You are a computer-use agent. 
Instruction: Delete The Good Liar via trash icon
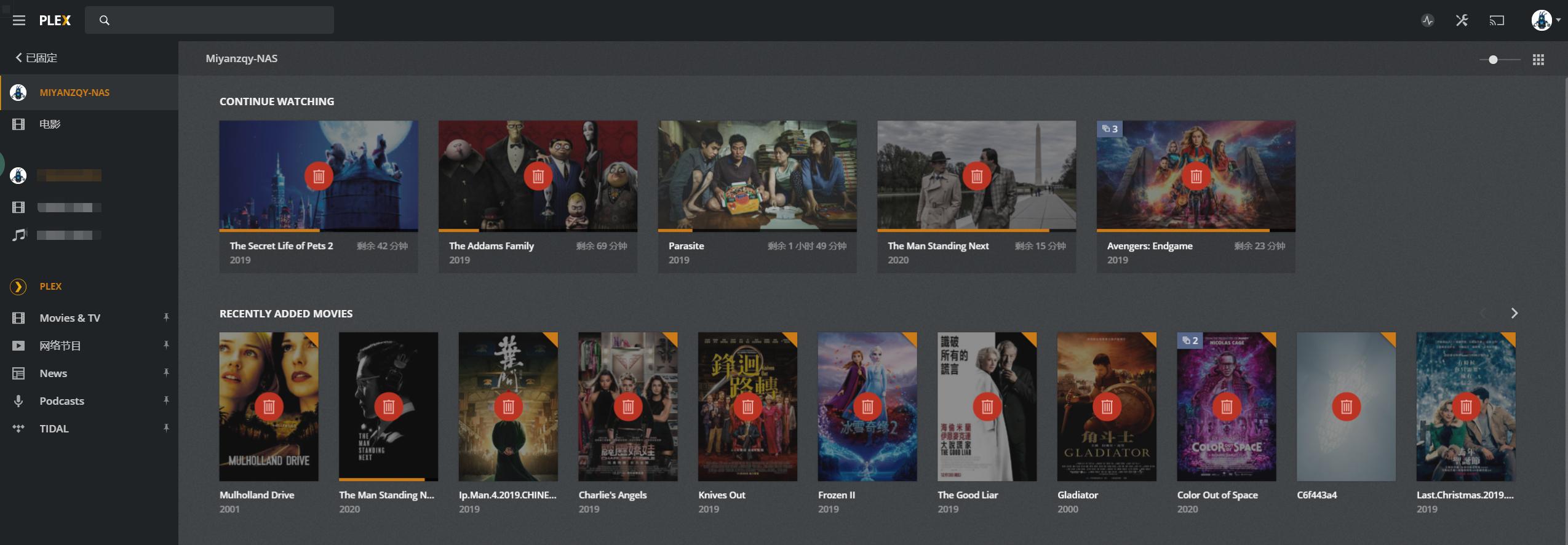click(987, 407)
